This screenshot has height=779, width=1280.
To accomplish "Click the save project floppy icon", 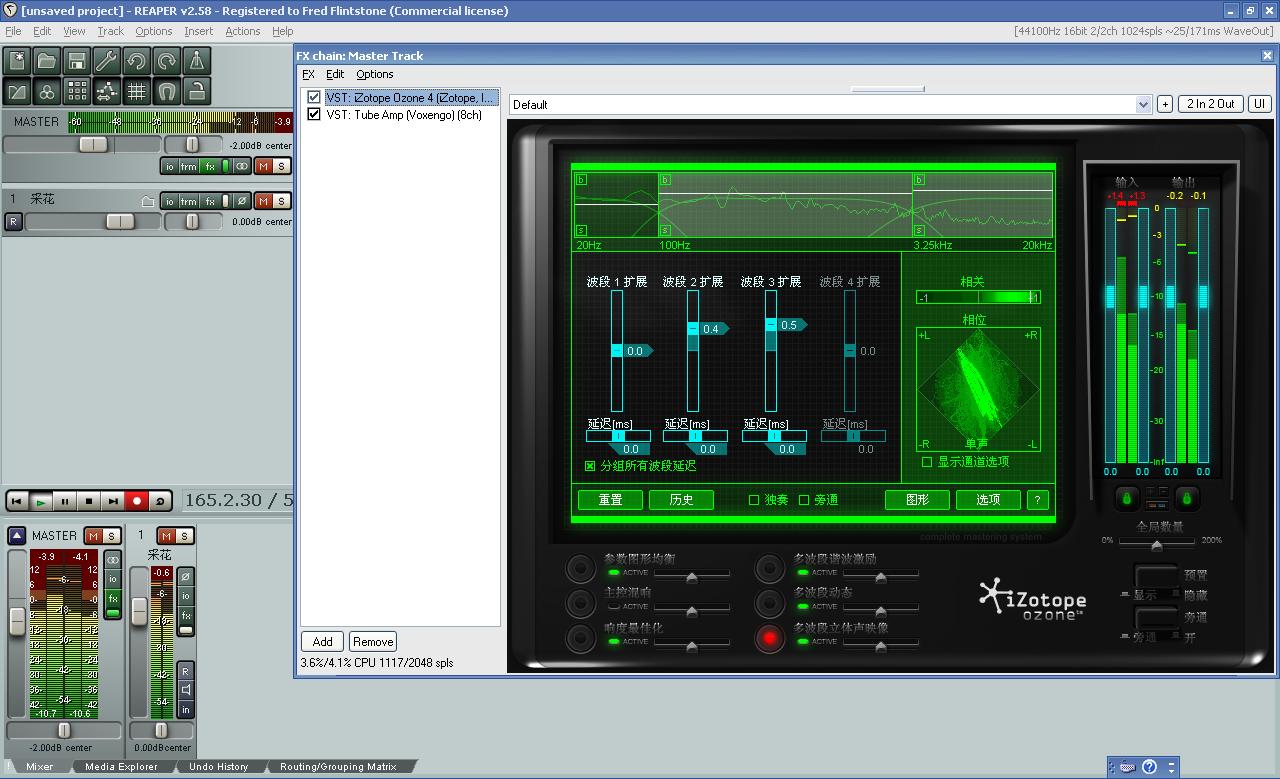I will click(x=77, y=61).
